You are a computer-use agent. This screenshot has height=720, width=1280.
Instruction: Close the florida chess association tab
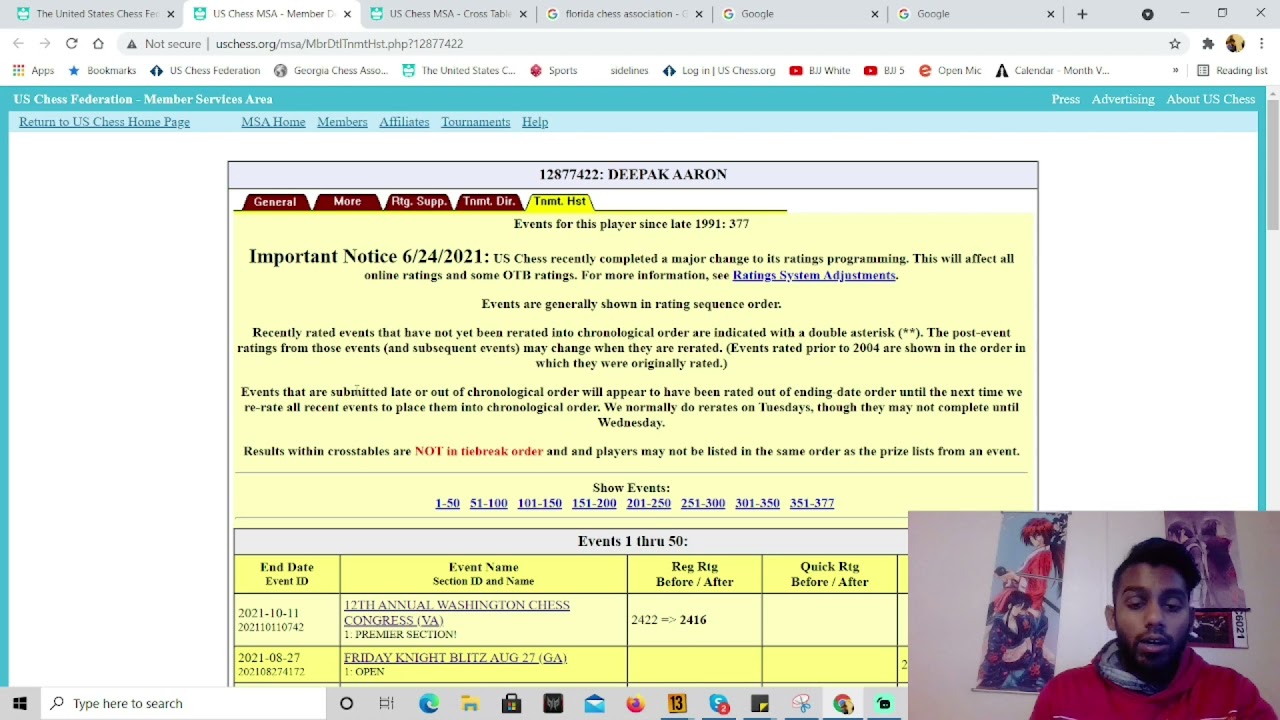699,14
